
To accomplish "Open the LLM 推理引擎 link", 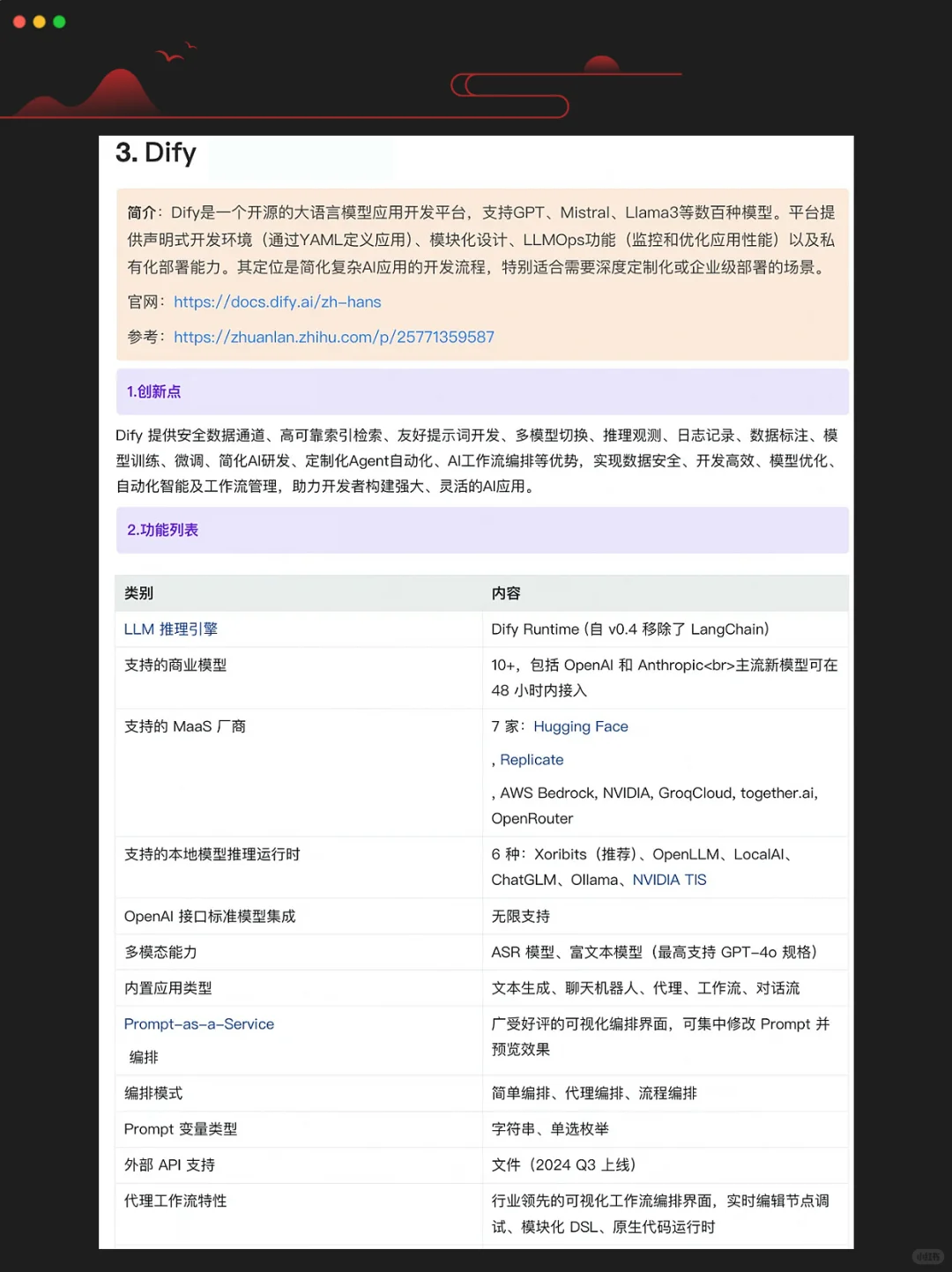I will point(171,629).
